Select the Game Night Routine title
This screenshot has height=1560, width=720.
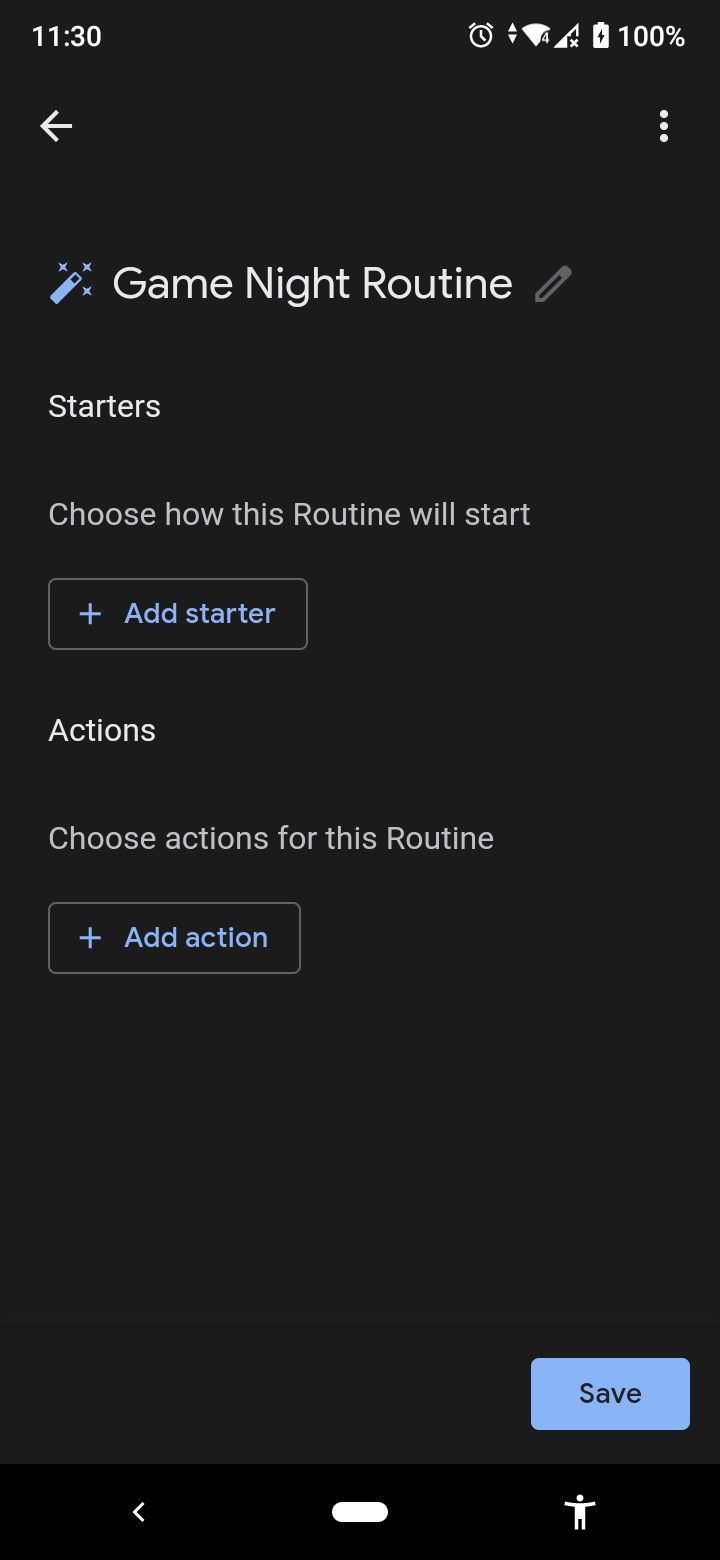point(312,284)
